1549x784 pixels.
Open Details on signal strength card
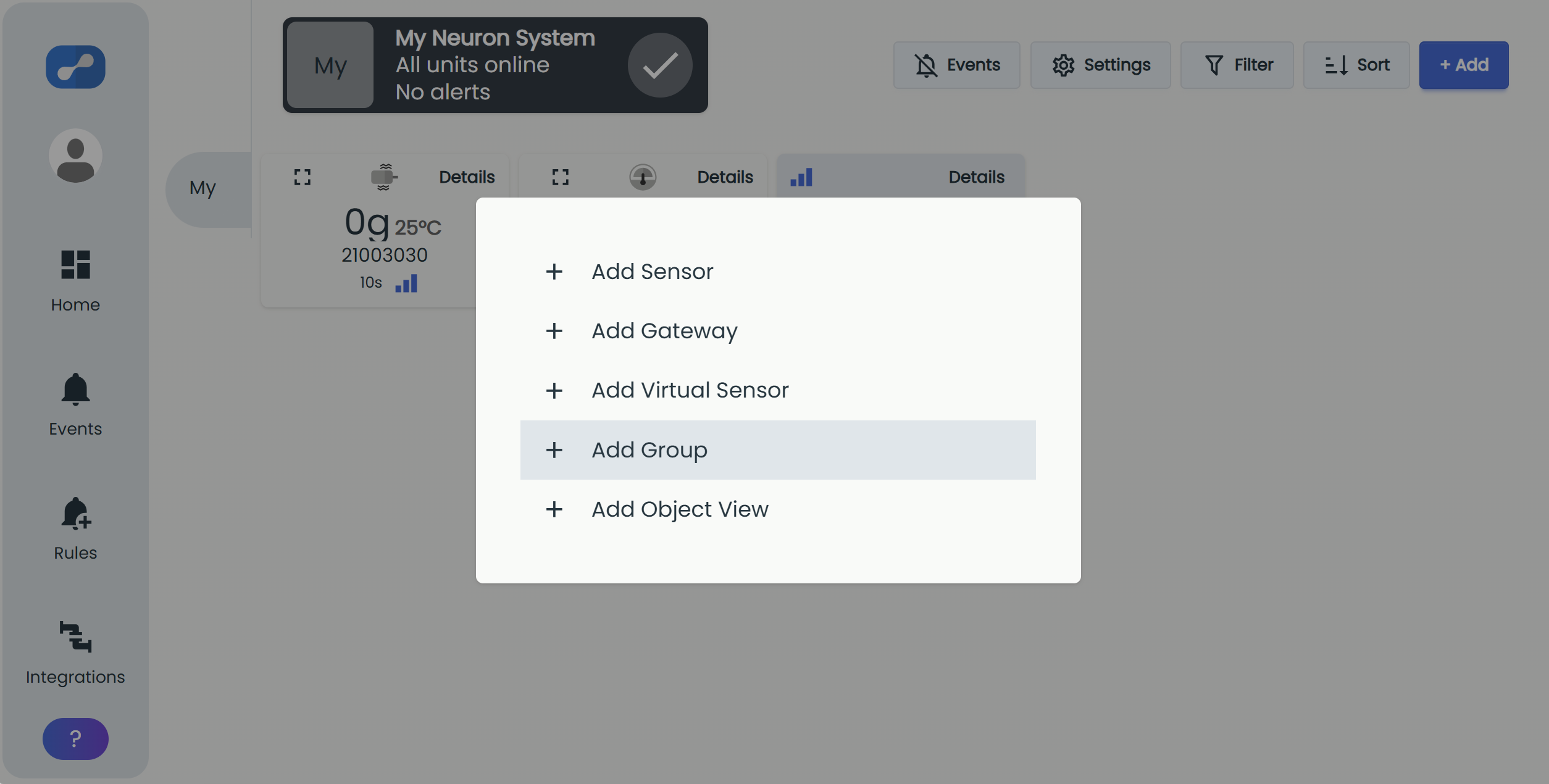coord(976,177)
